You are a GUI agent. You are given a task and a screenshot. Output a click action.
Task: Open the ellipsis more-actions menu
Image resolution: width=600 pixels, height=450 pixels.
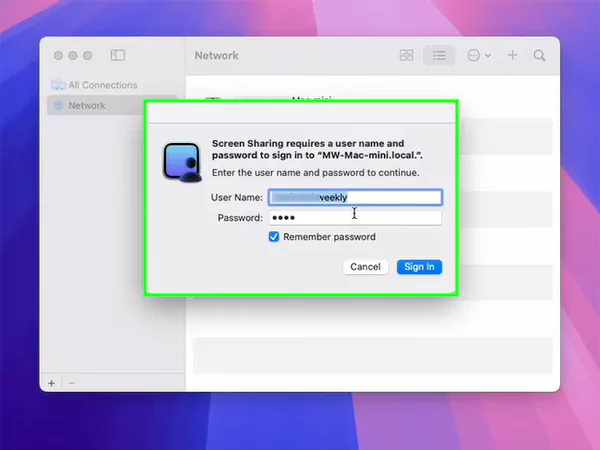tap(479, 55)
